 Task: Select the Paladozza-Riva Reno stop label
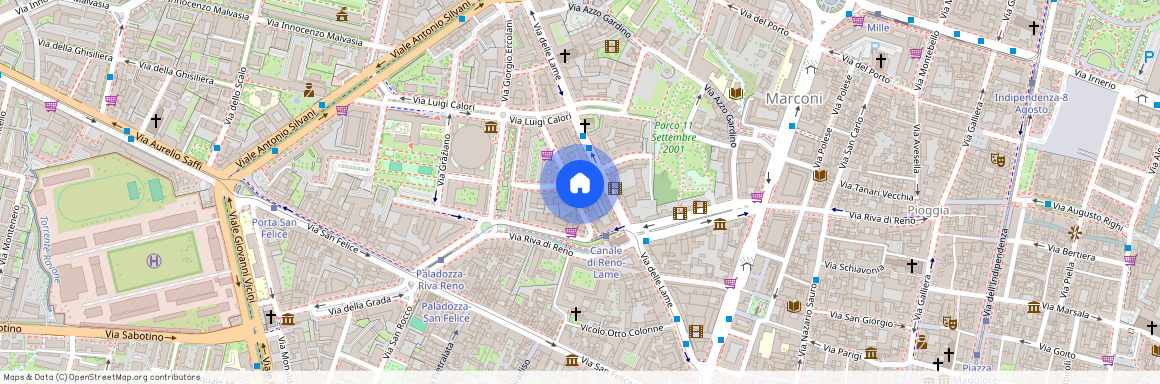[x=440, y=280]
